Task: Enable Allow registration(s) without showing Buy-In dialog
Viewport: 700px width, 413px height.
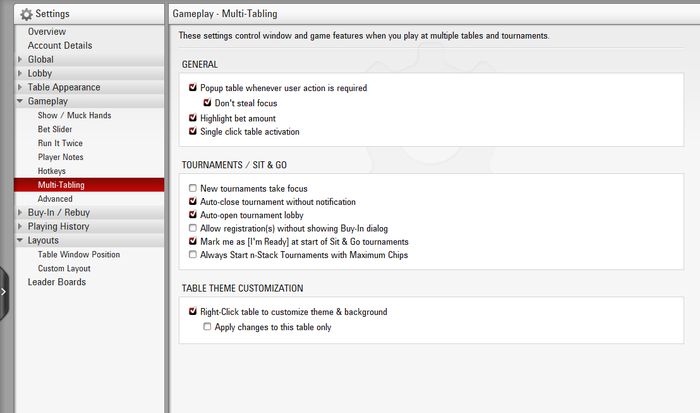Action: coord(193,228)
